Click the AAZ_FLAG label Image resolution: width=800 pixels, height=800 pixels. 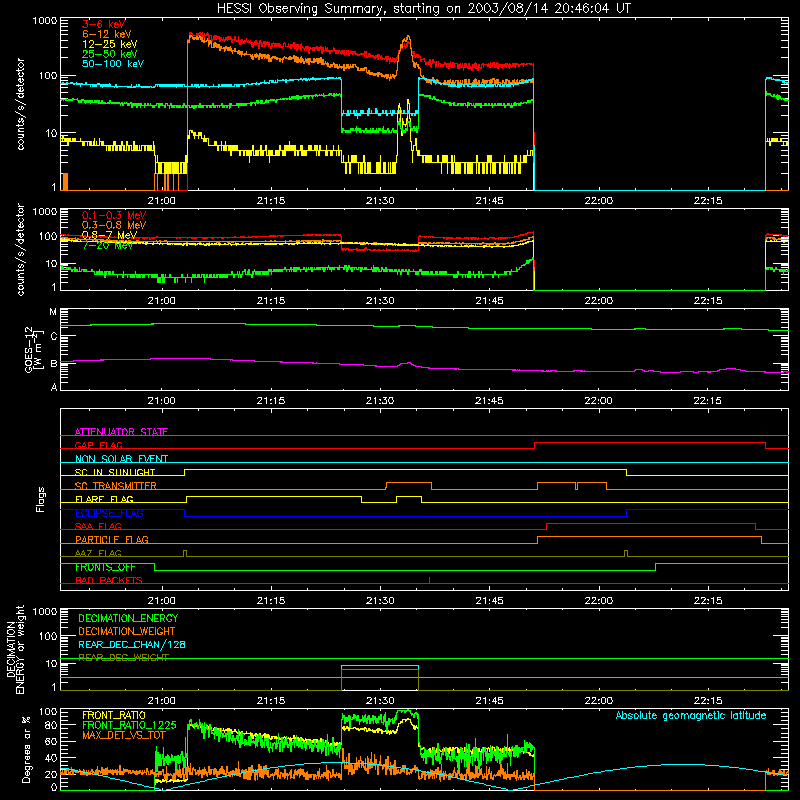pos(98,553)
